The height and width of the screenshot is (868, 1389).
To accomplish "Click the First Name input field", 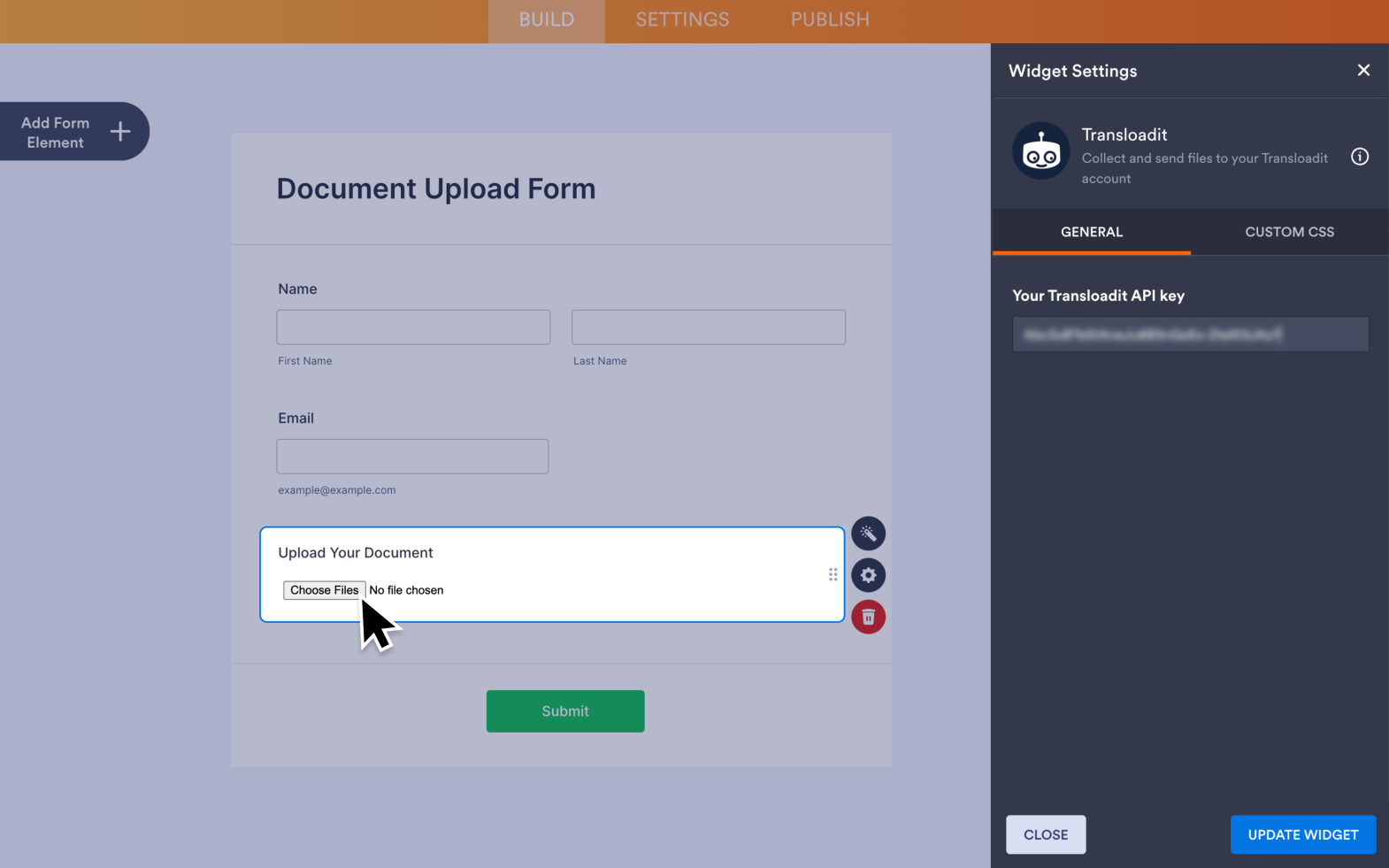I will [x=413, y=327].
